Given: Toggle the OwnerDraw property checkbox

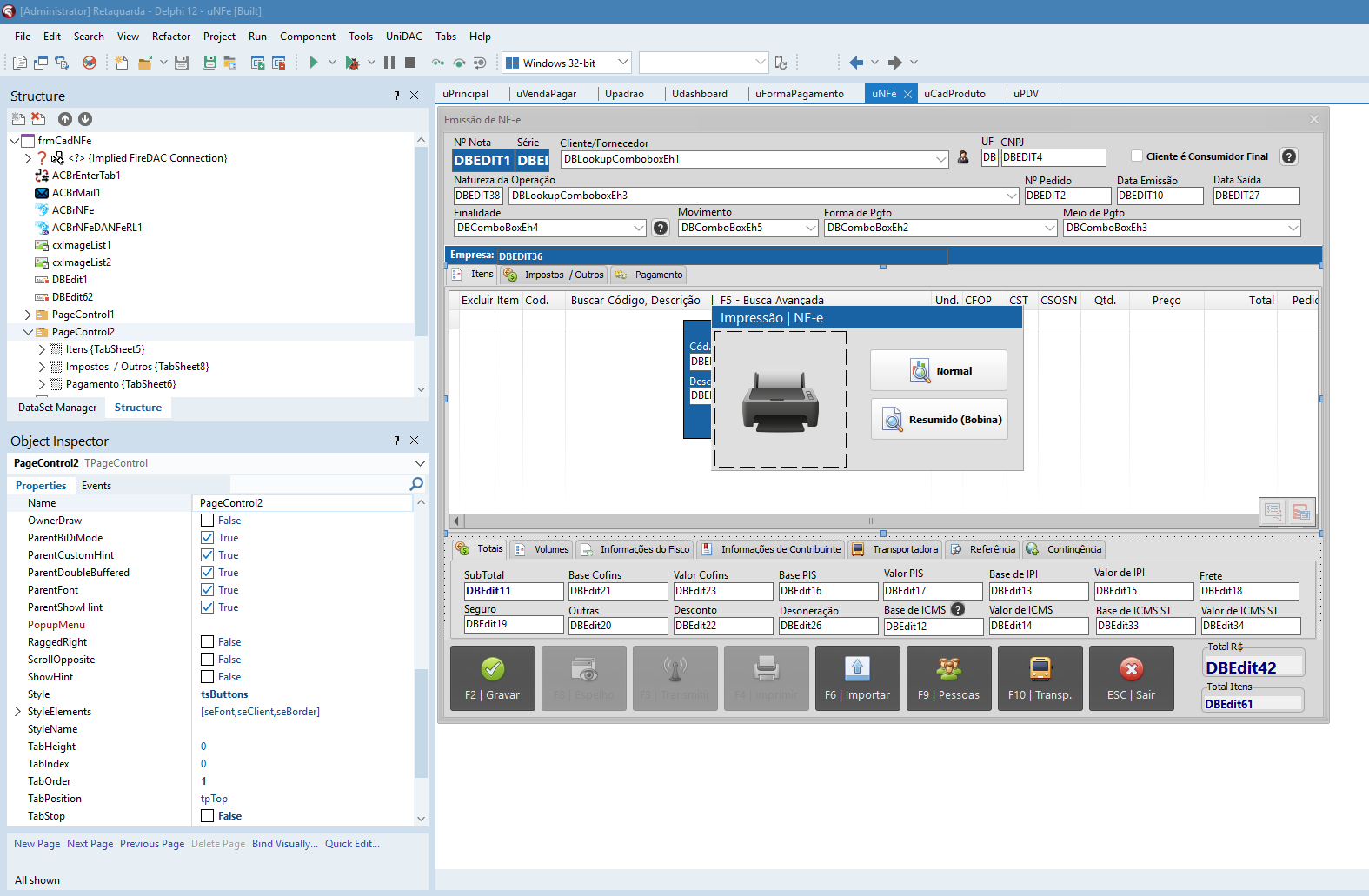Looking at the screenshot, I should (x=208, y=521).
